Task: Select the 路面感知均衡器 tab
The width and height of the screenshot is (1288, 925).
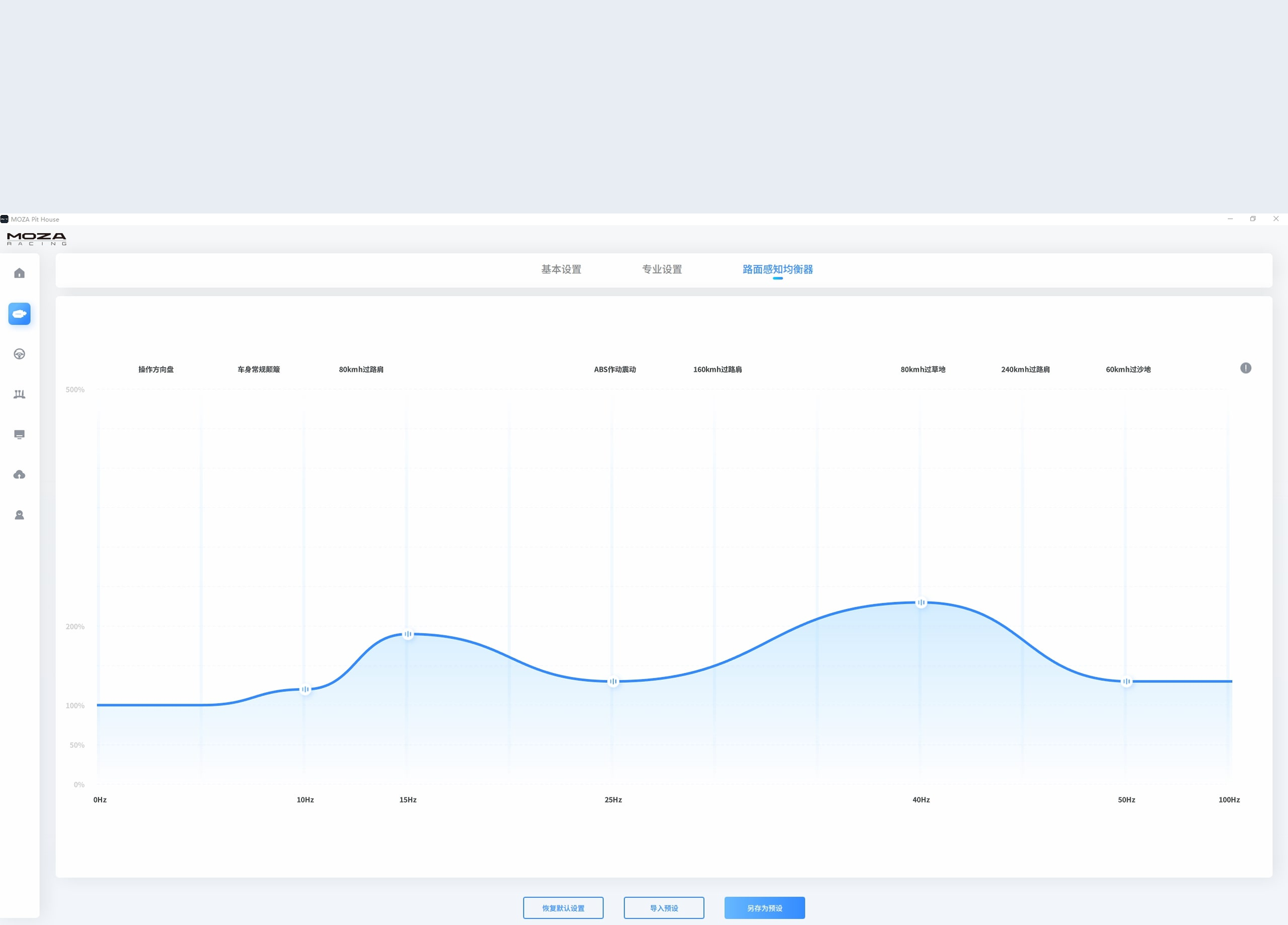Action: click(x=778, y=269)
